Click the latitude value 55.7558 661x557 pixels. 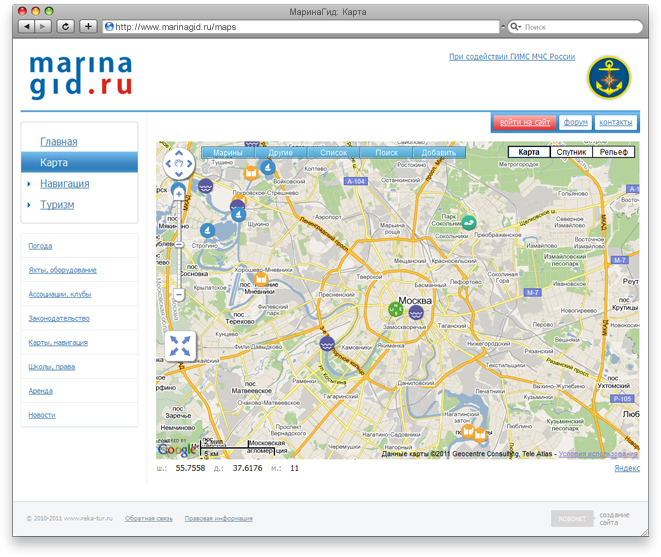(190, 468)
